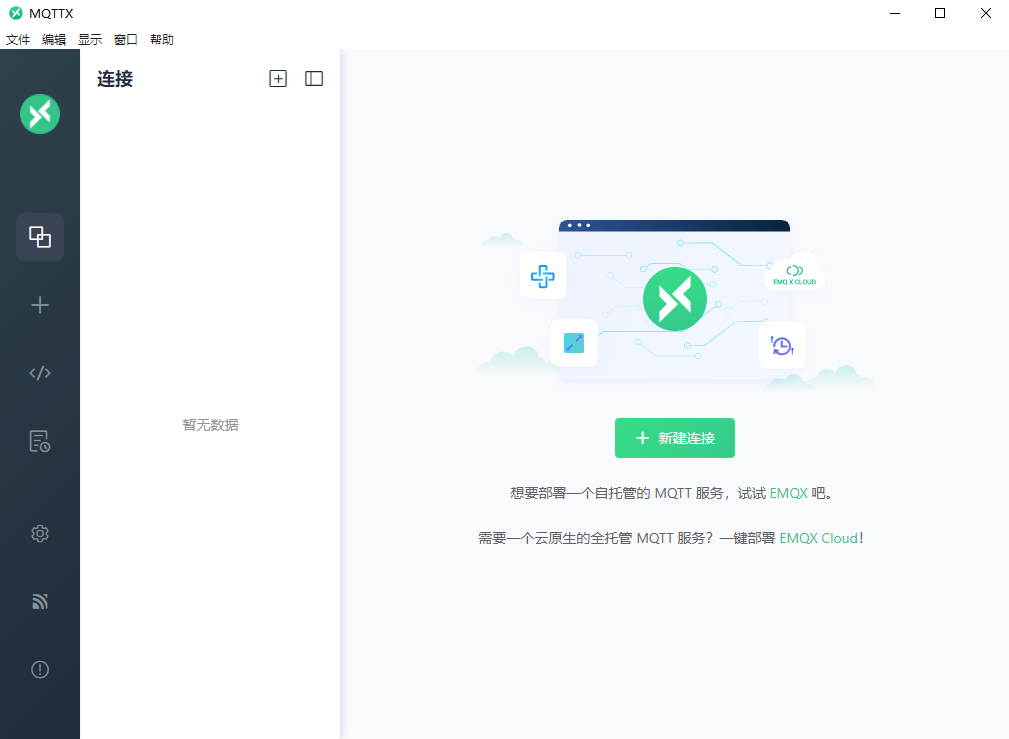Open the 帮助 menu
This screenshot has width=1009, height=739.
162,40
